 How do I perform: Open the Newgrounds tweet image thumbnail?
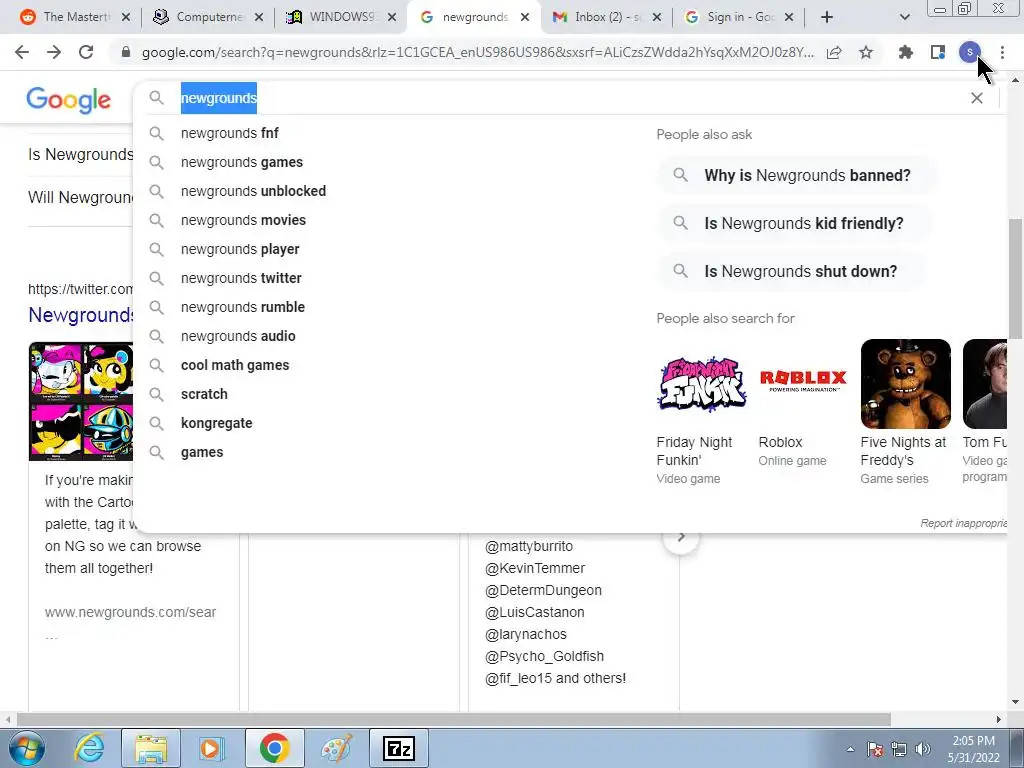pyautogui.click(x=81, y=401)
